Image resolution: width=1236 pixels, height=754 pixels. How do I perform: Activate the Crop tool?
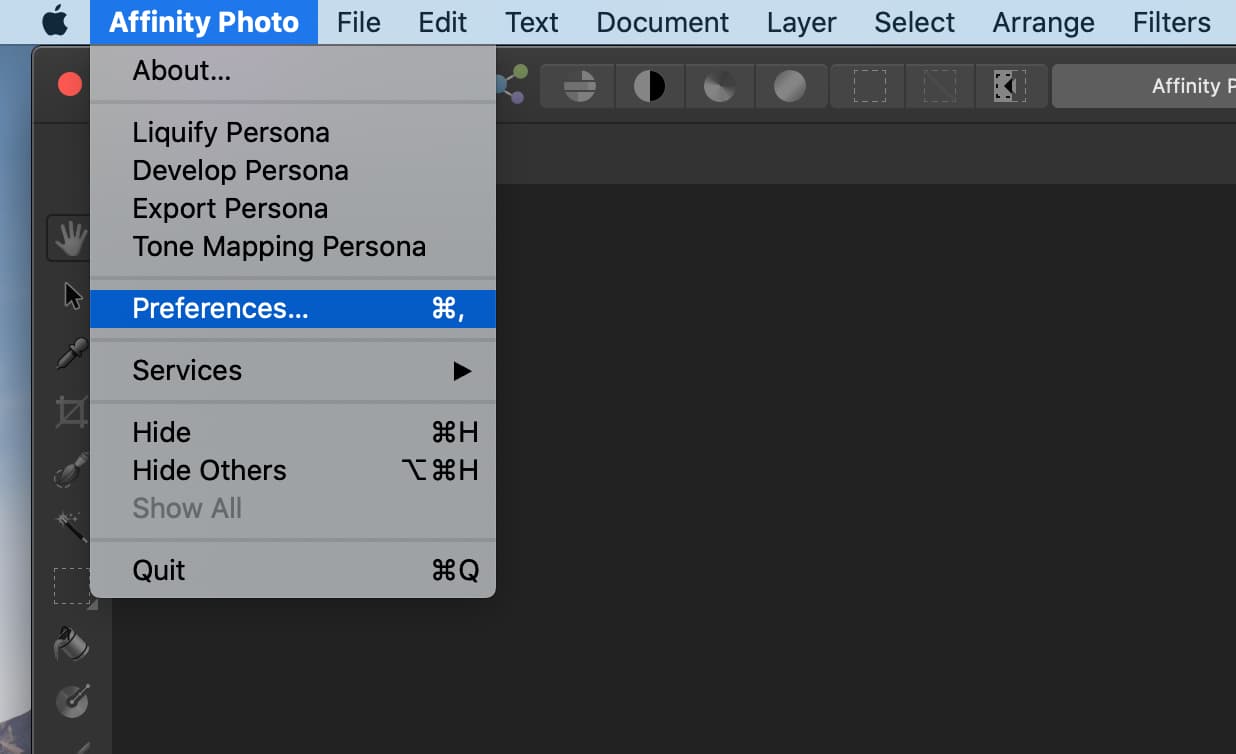tap(70, 413)
